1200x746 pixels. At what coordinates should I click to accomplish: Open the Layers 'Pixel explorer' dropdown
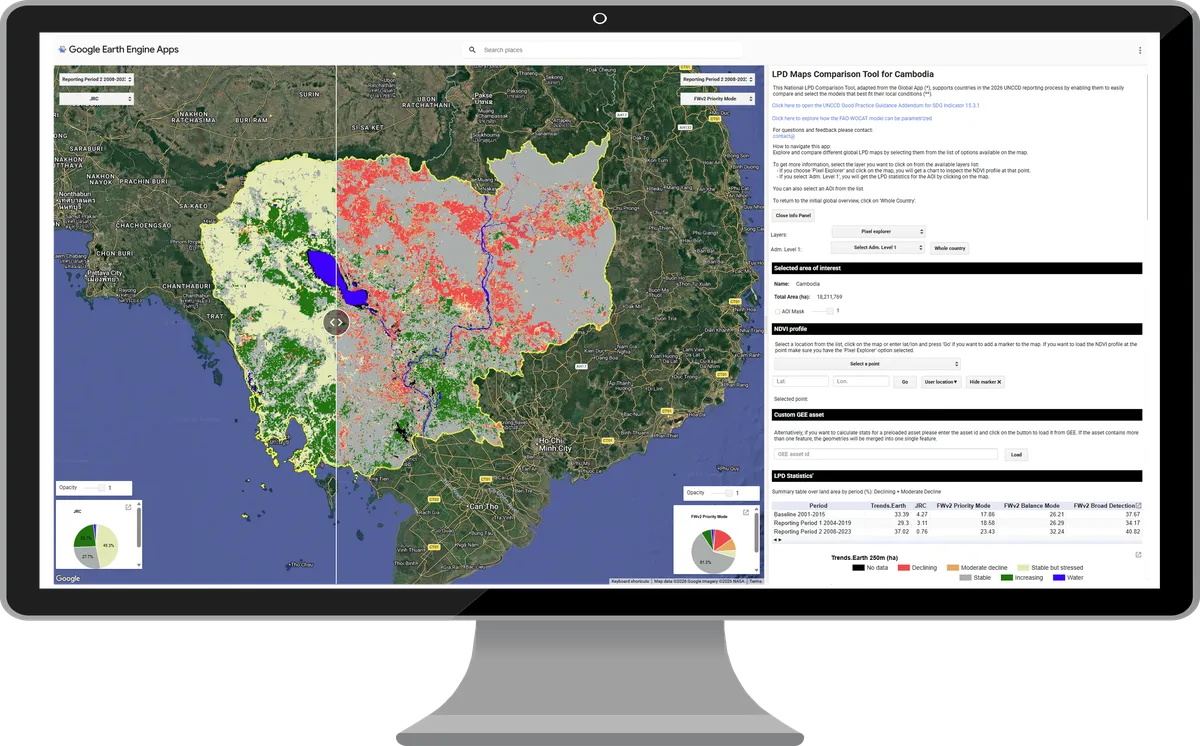click(x=878, y=231)
